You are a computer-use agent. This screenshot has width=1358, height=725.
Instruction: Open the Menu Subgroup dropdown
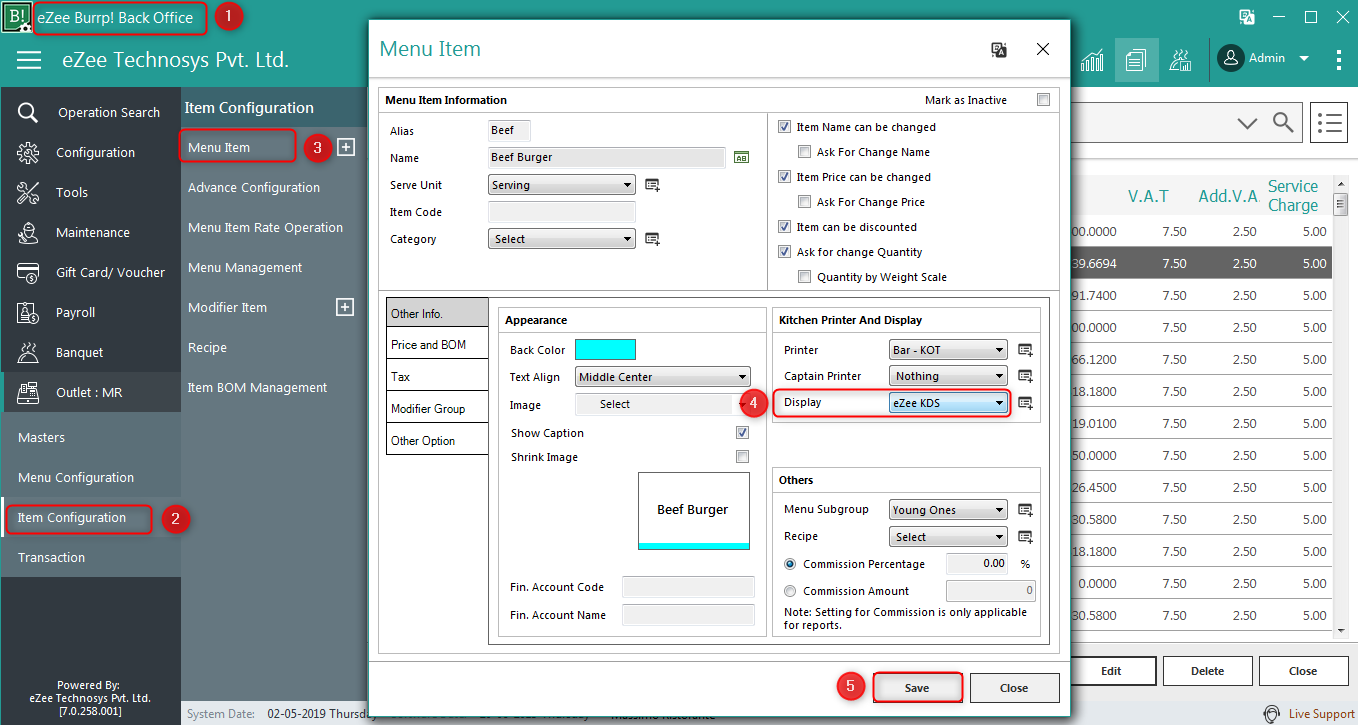pos(948,510)
